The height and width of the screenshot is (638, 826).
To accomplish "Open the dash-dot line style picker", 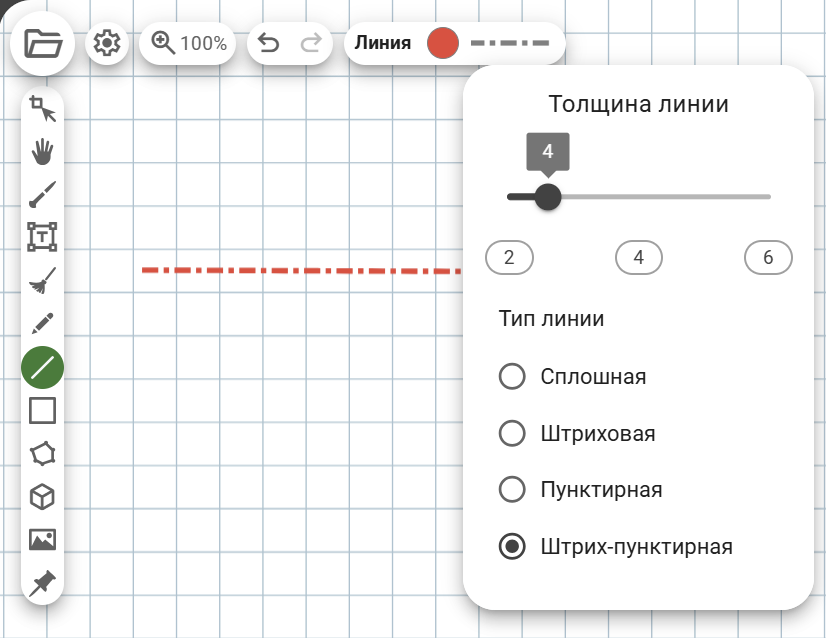I will [x=510, y=44].
